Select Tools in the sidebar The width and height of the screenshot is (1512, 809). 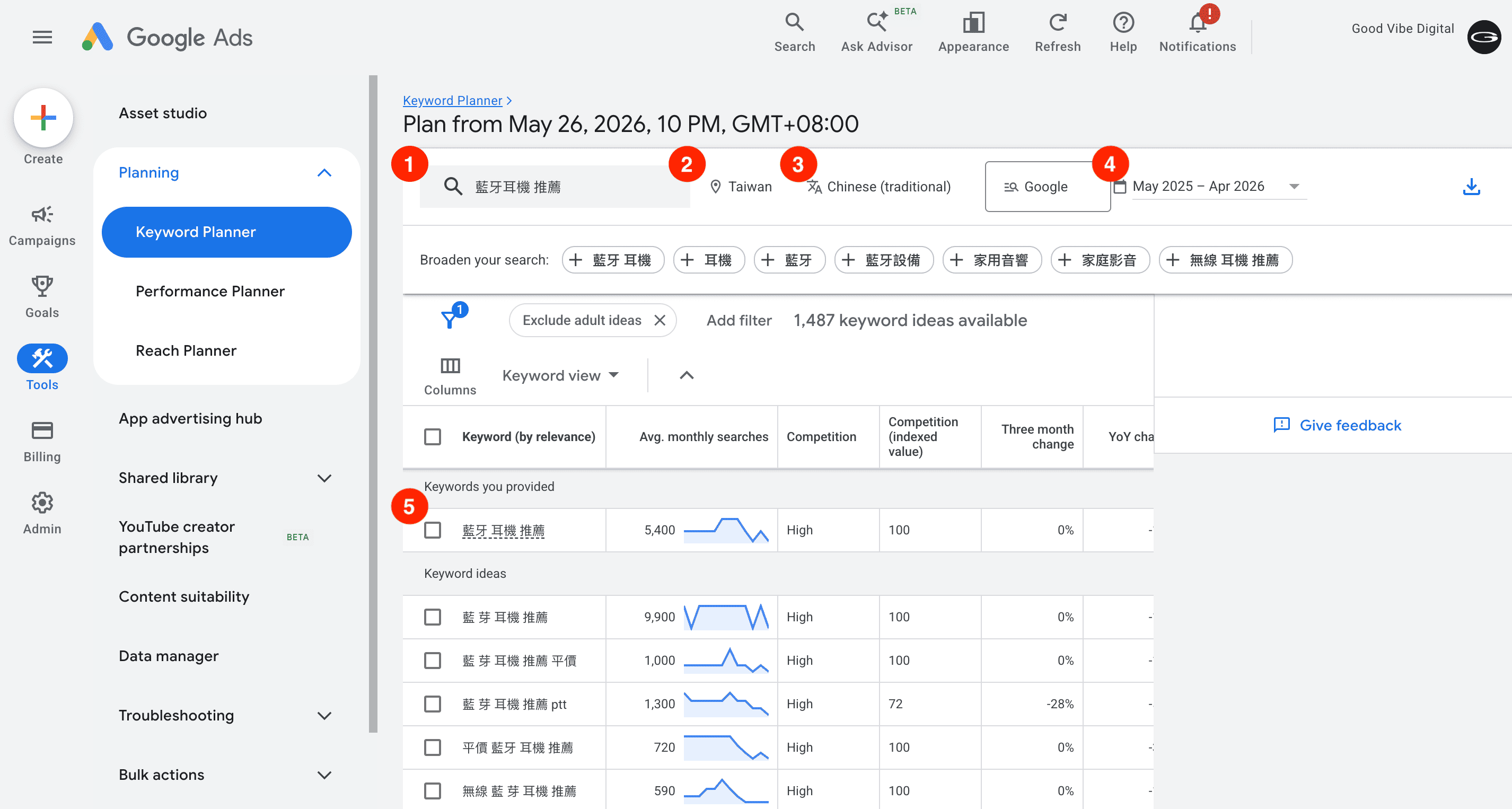42,367
